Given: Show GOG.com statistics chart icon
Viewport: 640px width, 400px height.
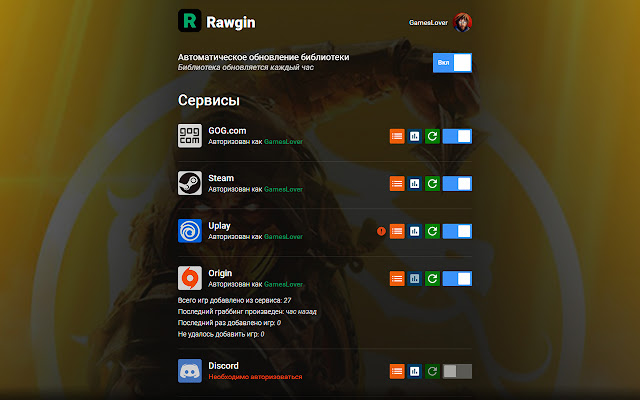Looking at the screenshot, I should [x=414, y=136].
